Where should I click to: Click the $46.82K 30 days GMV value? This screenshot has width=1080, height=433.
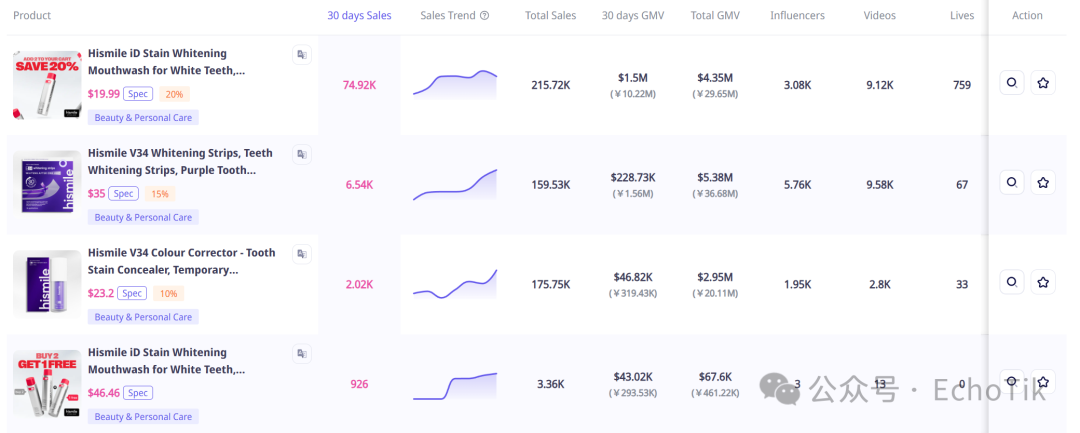click(x=633, y=277)
